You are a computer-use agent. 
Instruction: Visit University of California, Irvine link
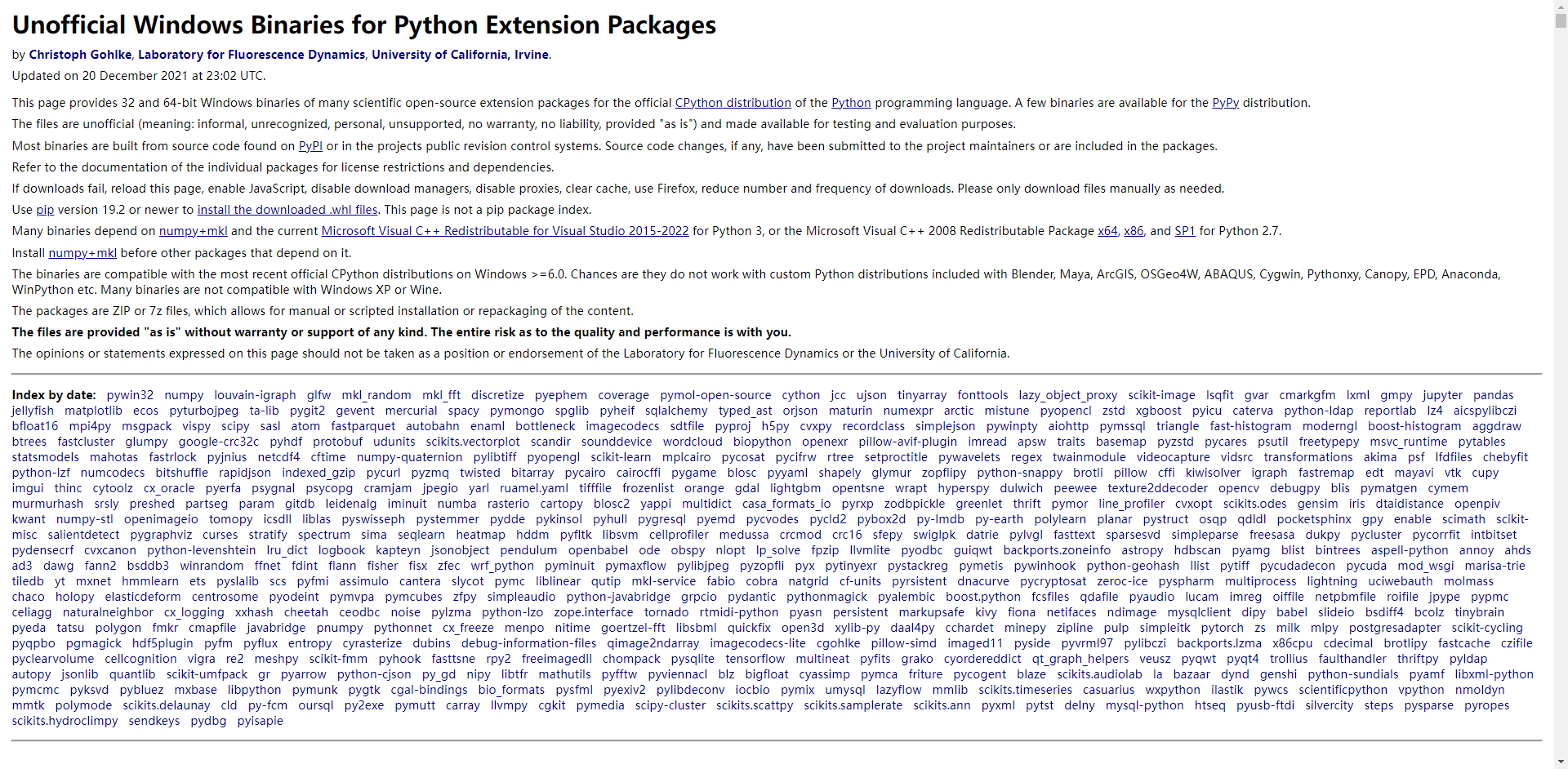(460, 55)
